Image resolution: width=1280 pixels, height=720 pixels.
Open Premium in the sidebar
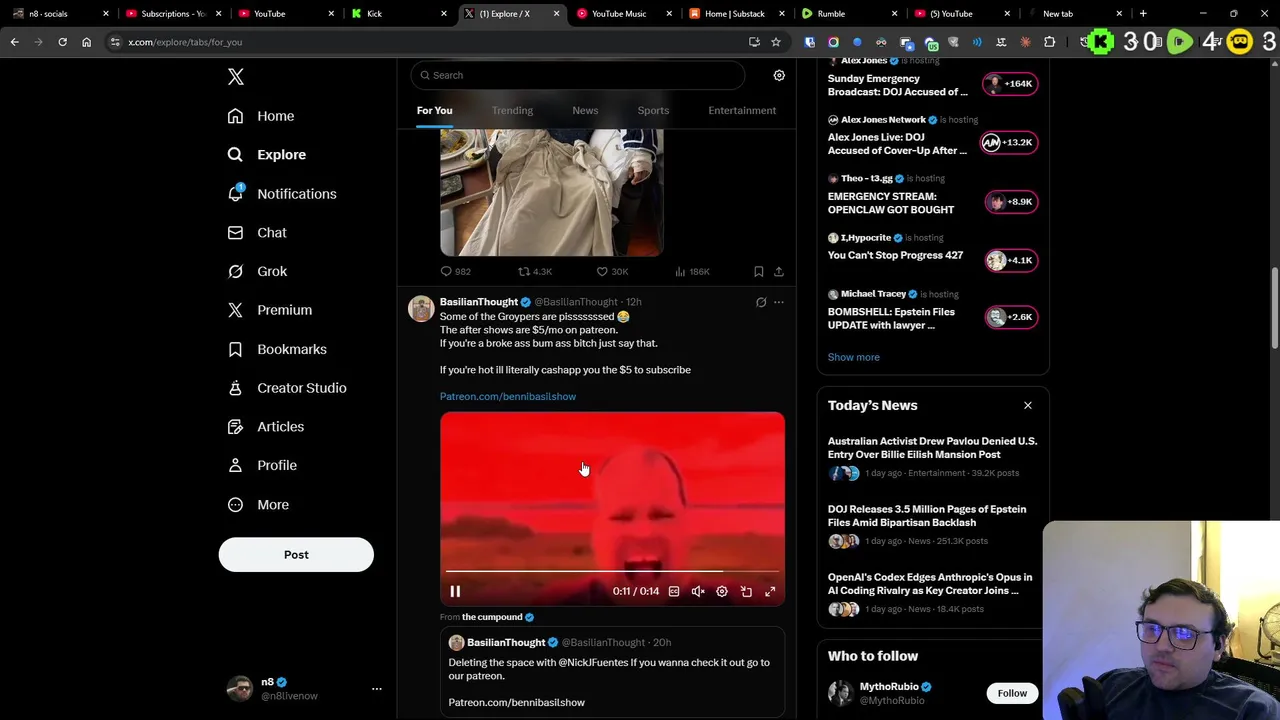point(270,310)
